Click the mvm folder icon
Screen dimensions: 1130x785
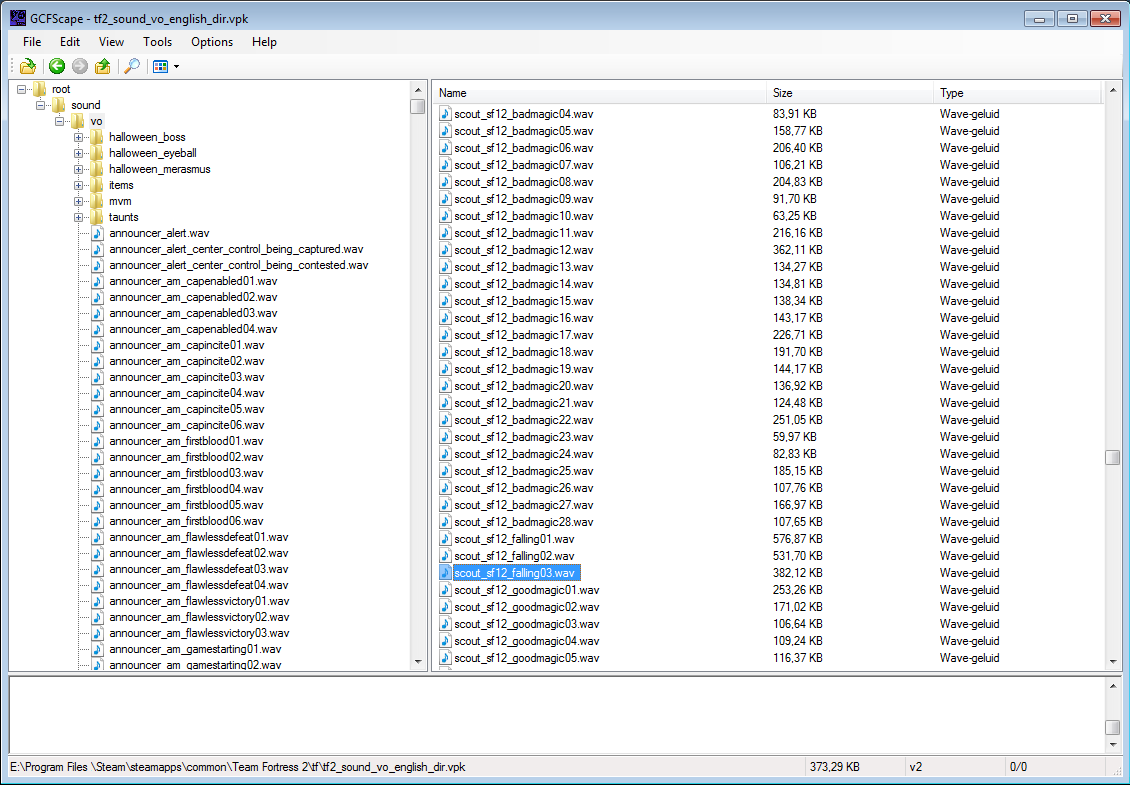97,201
